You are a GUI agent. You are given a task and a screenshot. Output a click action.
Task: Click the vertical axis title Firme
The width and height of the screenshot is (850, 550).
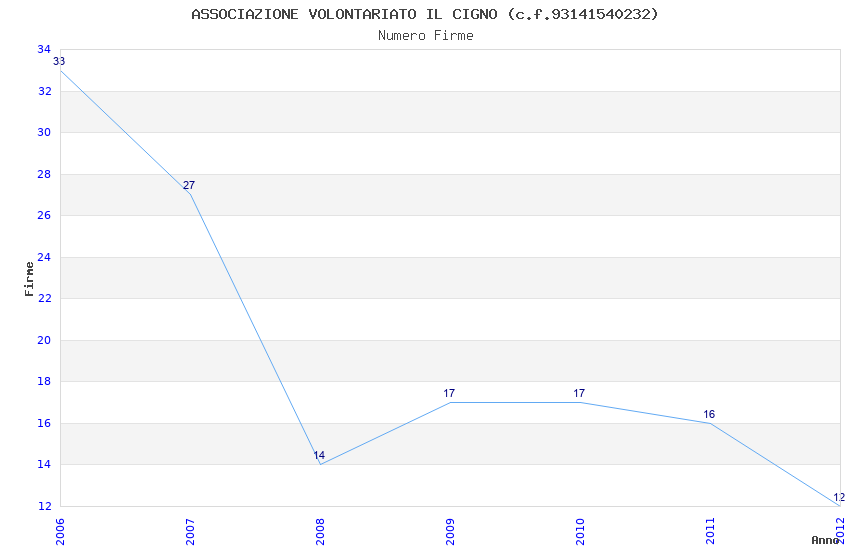point(29,279)
